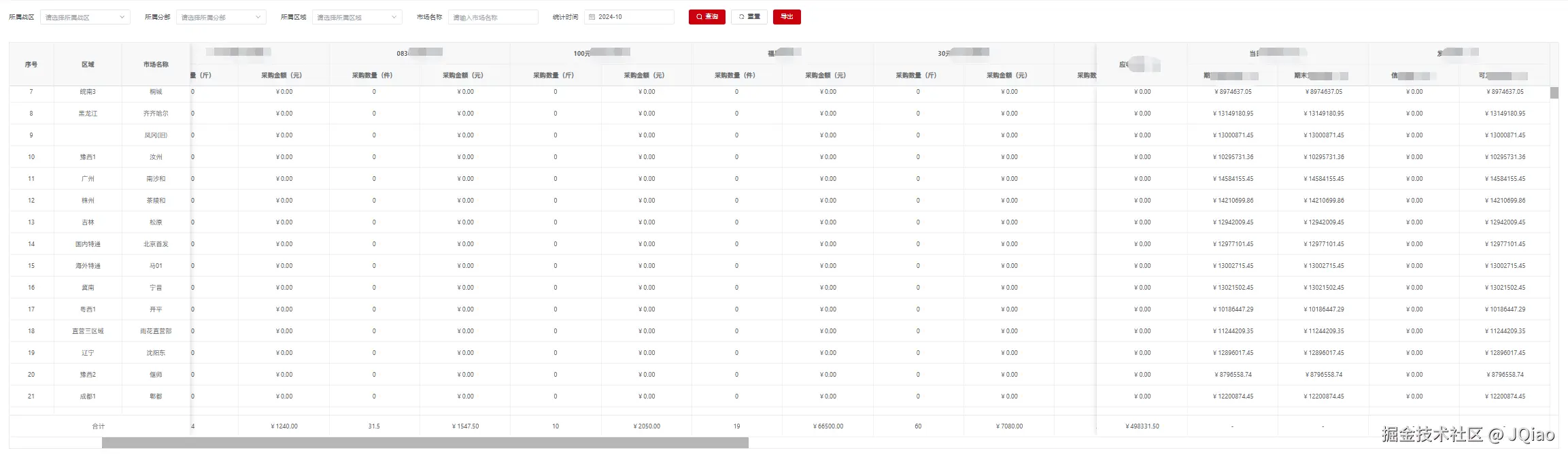Click the red 导出 export button
This screenshot has width=1568, height=457.
[x=787, y=17]
